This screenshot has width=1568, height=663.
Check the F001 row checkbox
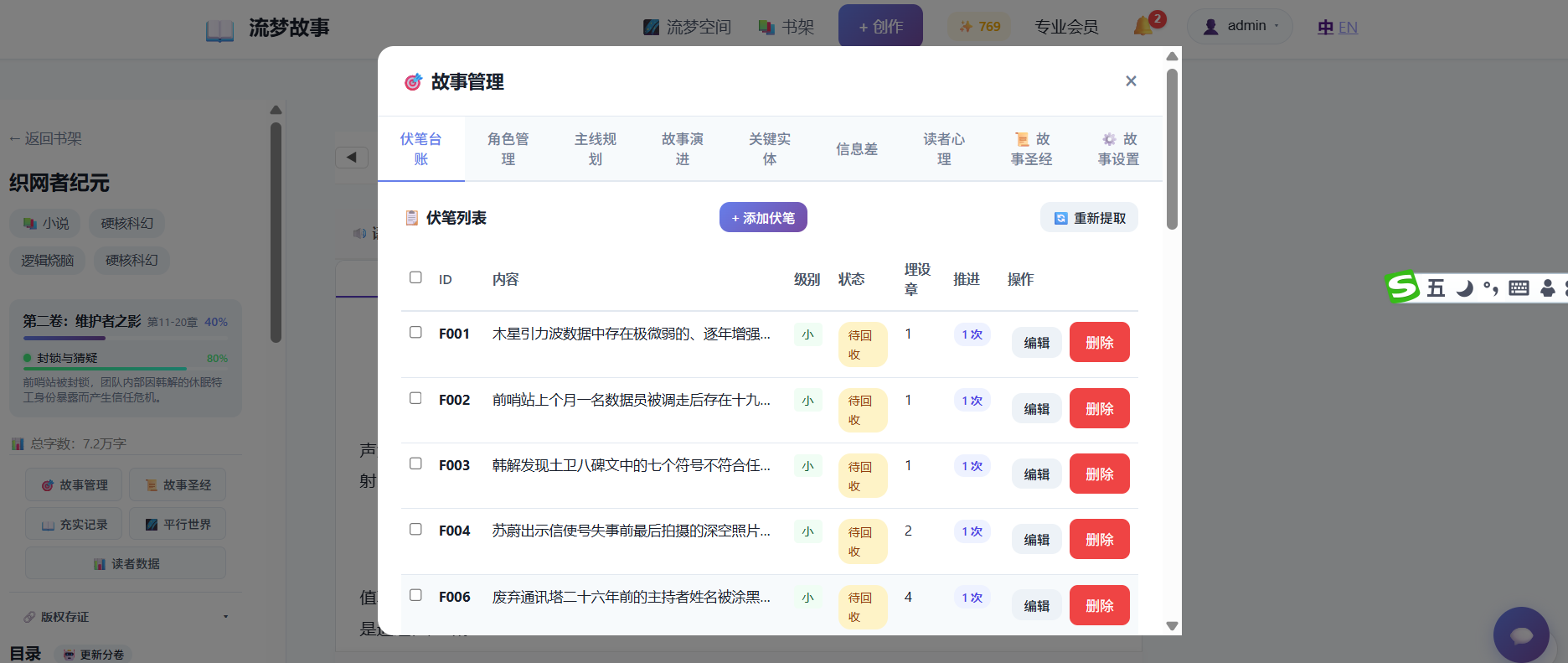[x=415, y=332]
